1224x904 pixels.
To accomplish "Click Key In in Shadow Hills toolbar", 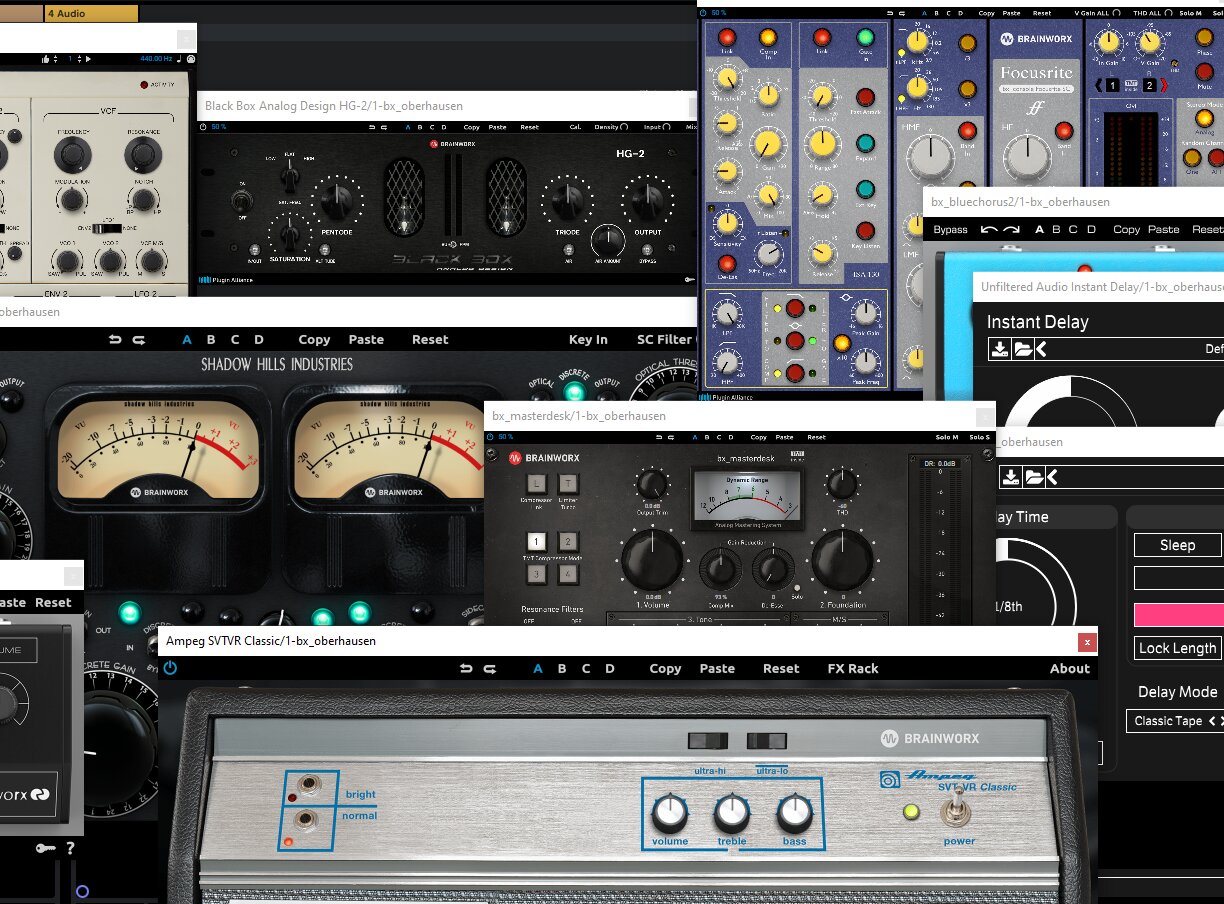I will click(588, 340).
